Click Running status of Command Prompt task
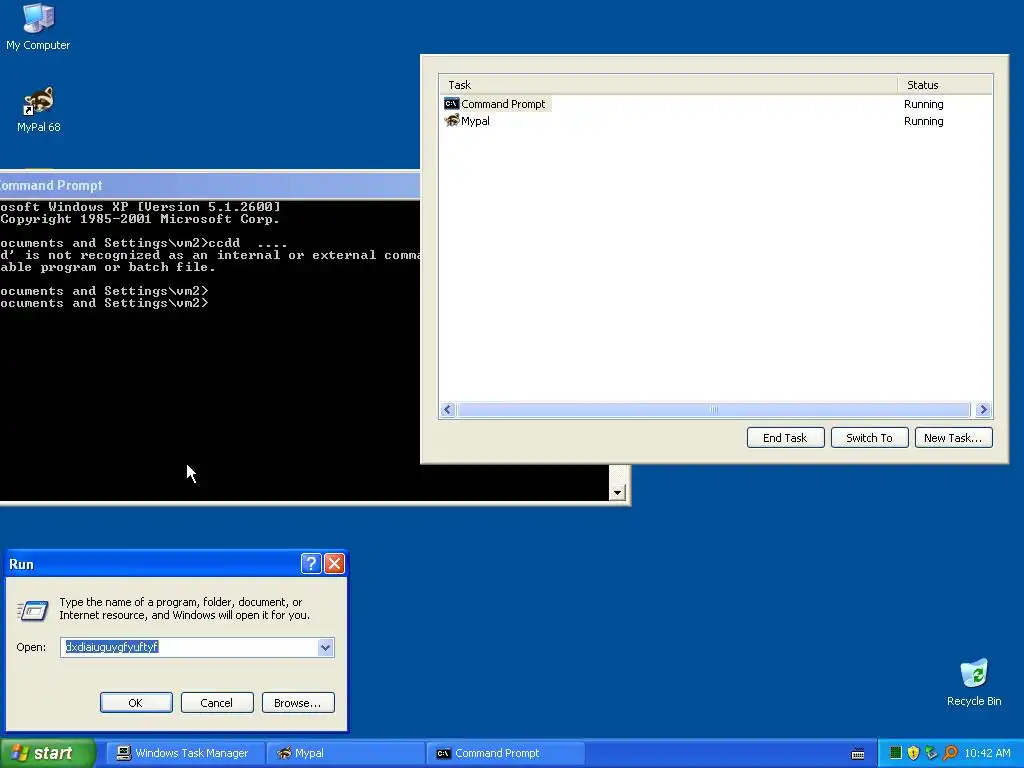The height and width of the screenshot is (768, 1024). click(923, 104)
